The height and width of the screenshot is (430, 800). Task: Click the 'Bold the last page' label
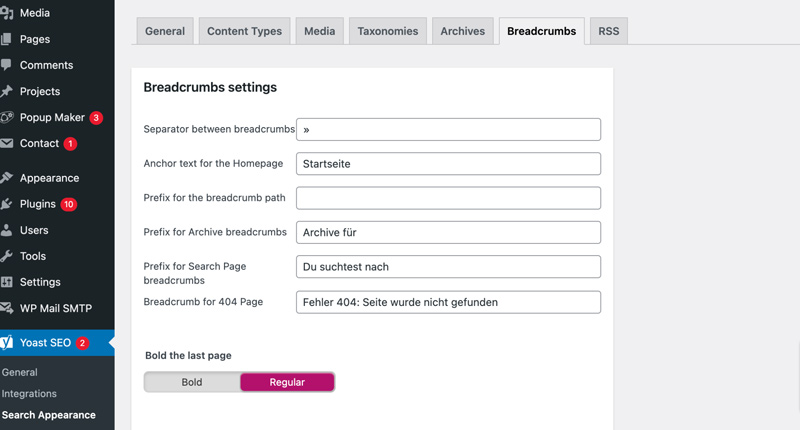point(188,356)
